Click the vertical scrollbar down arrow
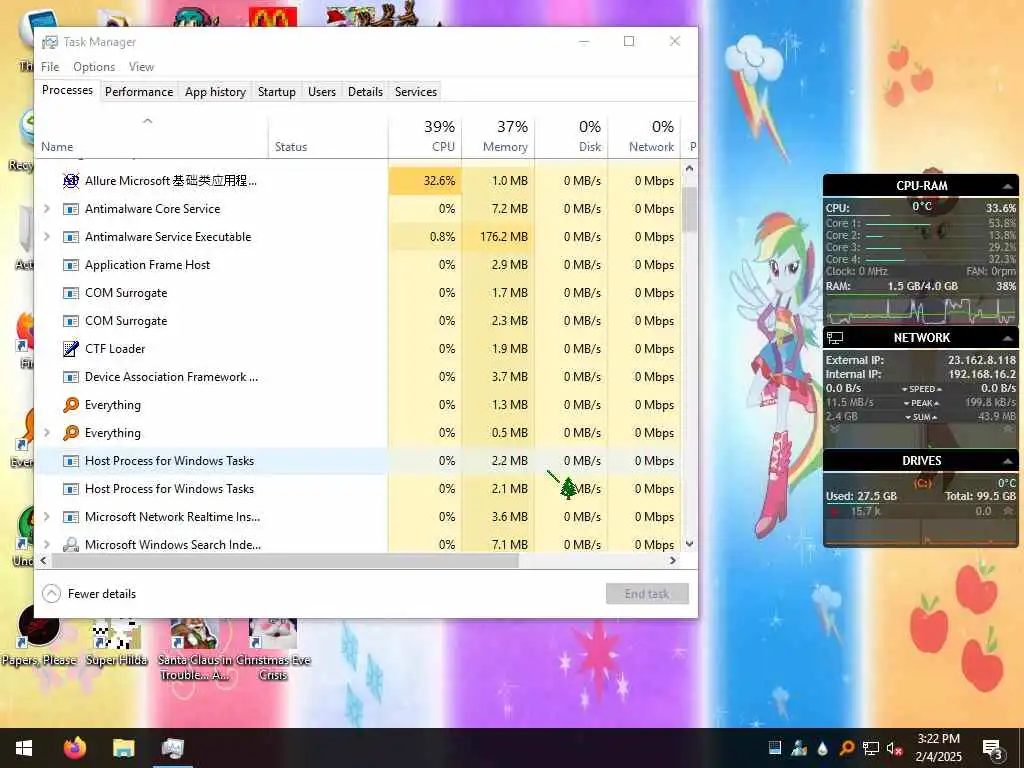 [x=690, y=544]
